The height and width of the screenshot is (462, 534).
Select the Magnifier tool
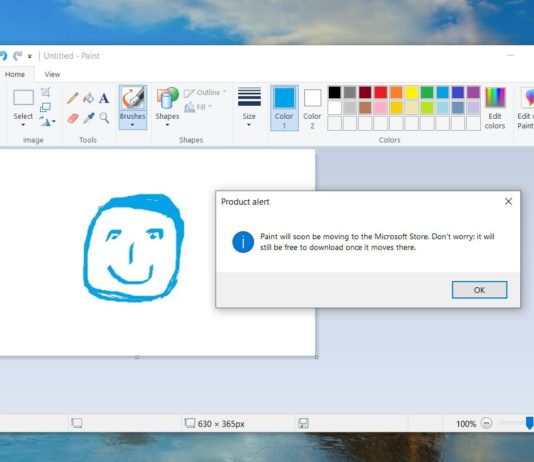coord(104,118)
